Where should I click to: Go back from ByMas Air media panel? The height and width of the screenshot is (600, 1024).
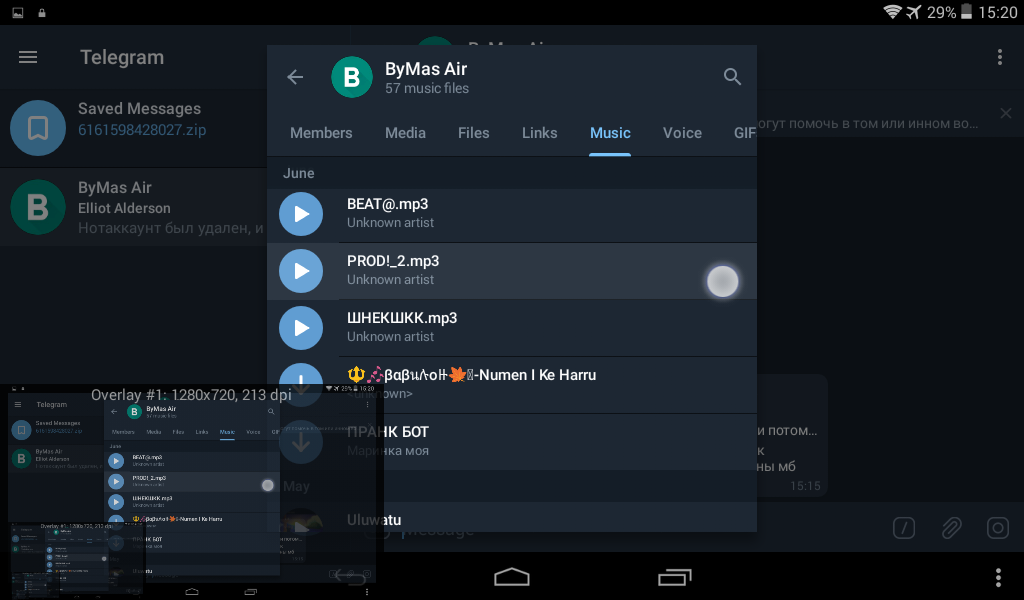pyautogui.click(x=295, y=77)
